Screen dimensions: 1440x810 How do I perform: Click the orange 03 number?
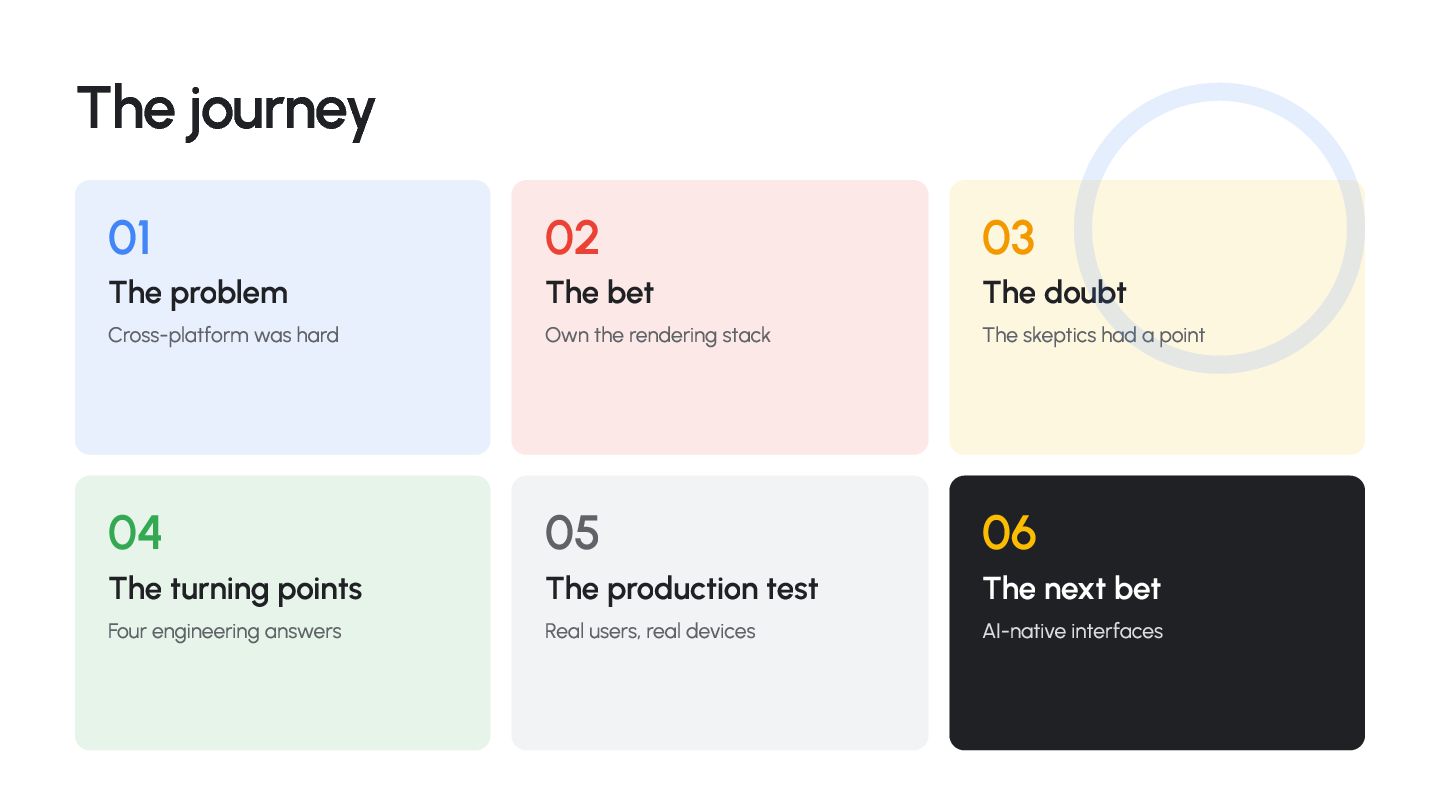1008,238
